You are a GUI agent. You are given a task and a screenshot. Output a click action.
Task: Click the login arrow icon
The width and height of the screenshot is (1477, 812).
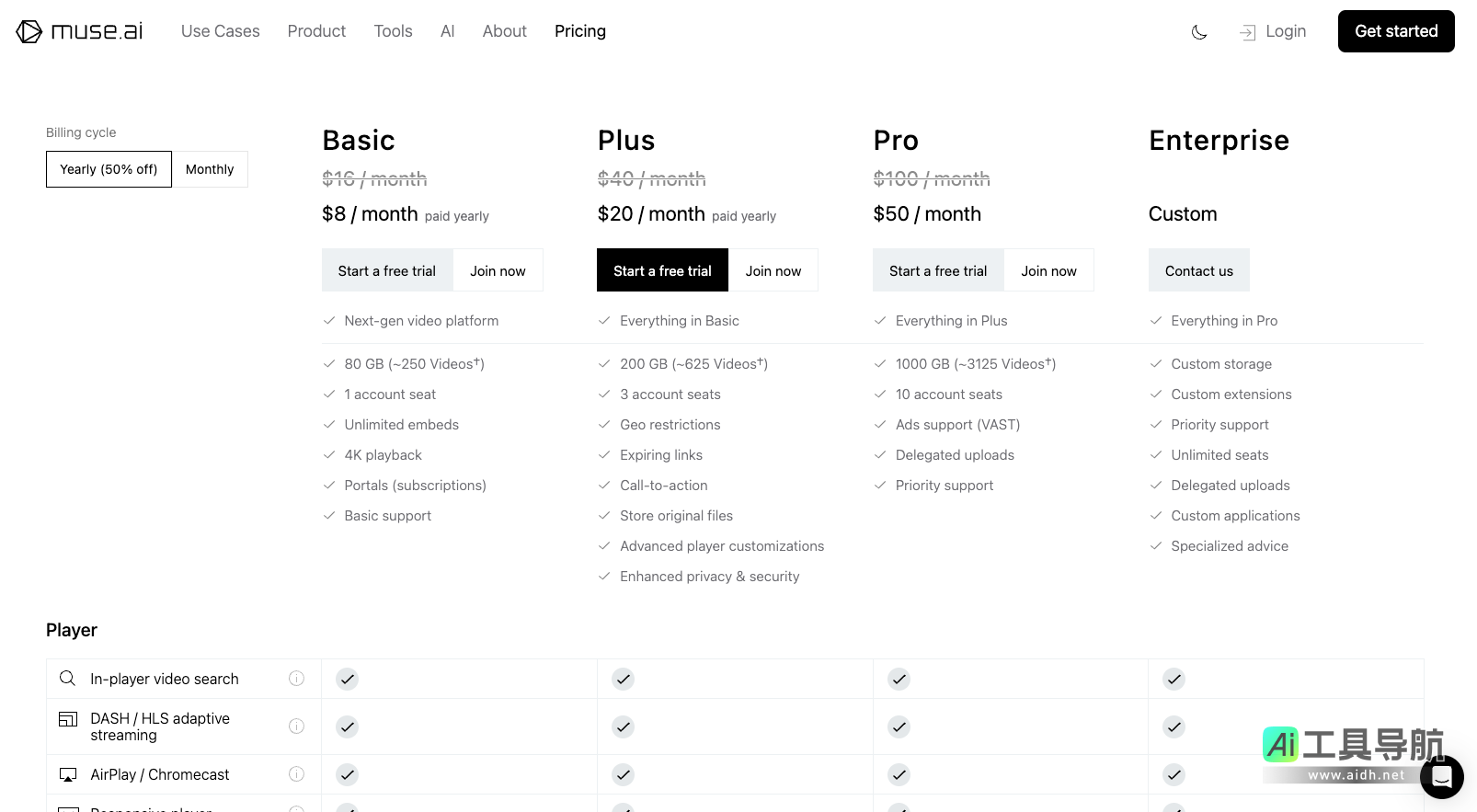click(1247, 32)
